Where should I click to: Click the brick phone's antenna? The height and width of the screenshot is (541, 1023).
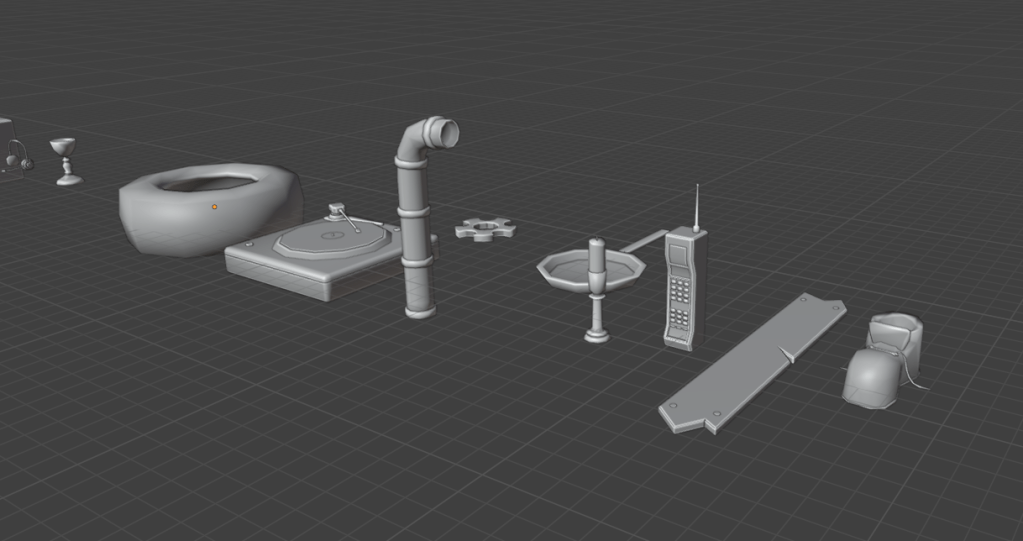click(x=696, y=207)
